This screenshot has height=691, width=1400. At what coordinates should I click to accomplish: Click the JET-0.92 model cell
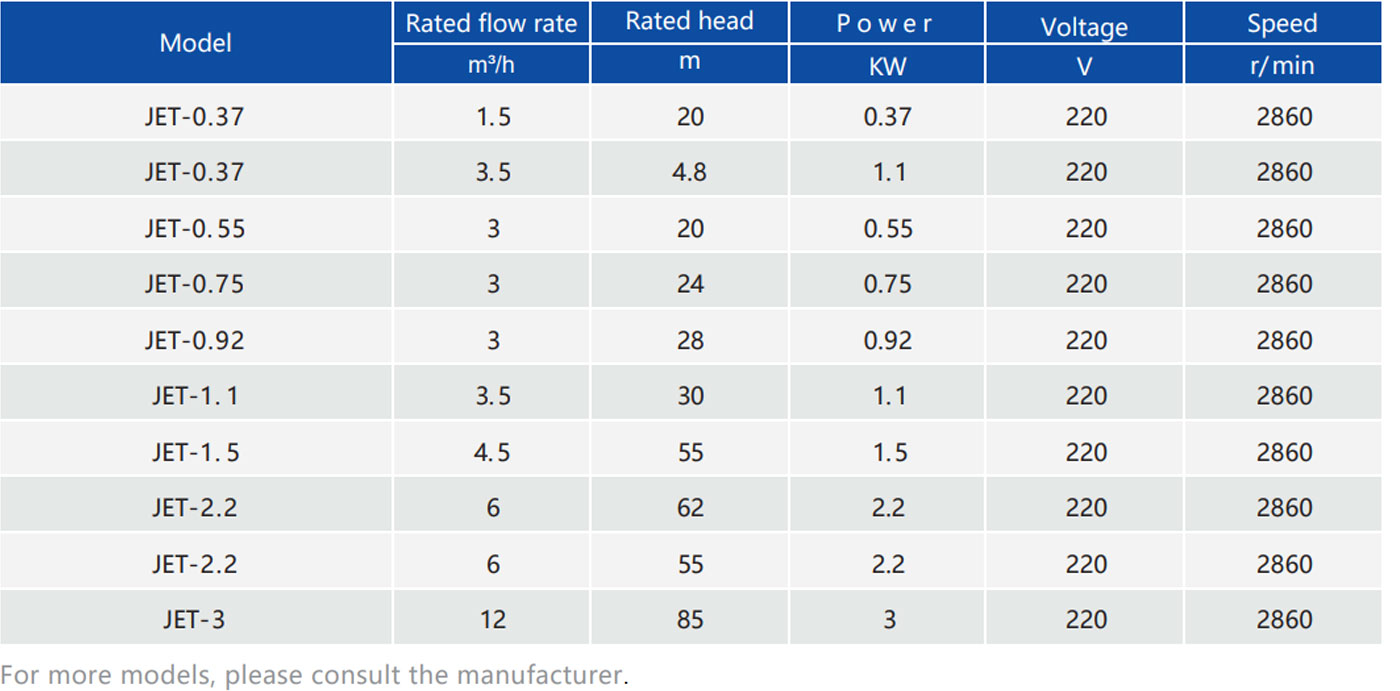point(194,340)
